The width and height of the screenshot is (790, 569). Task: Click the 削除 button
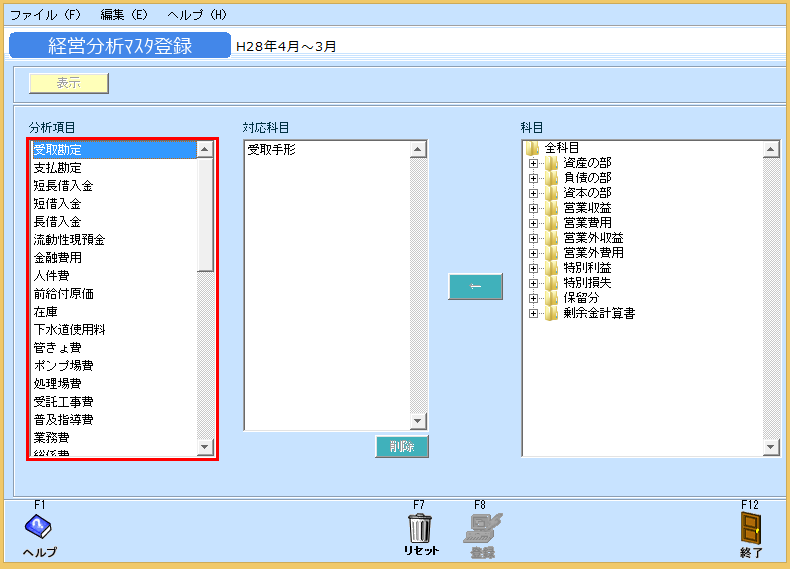(x=402, y=447)
